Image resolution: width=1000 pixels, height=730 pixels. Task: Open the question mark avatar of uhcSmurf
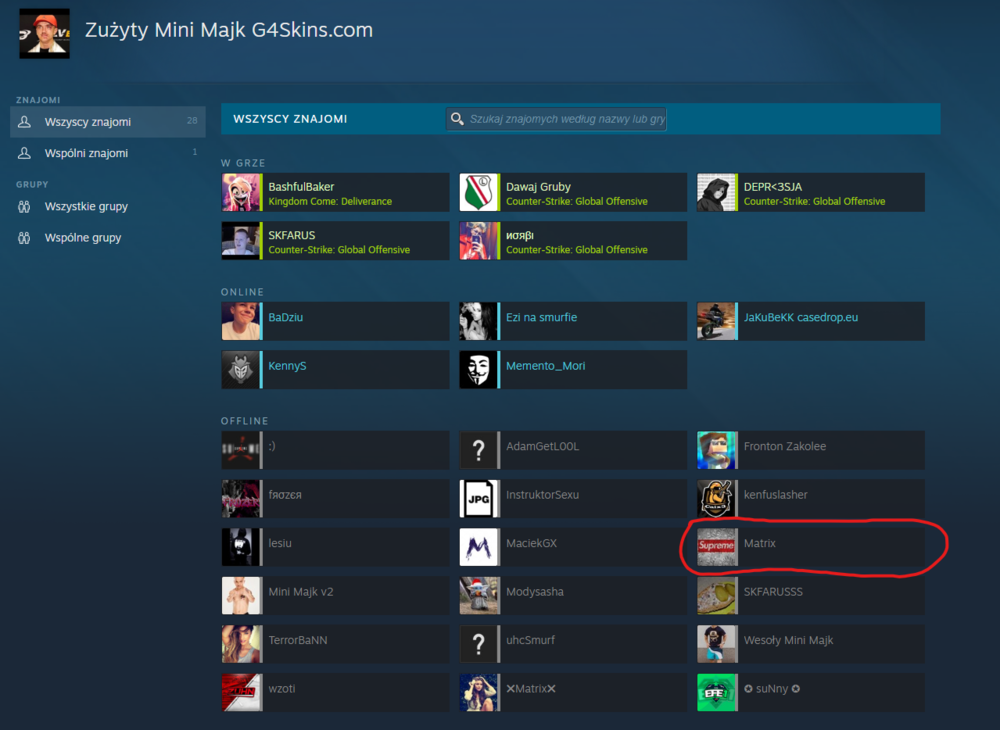click(478, 644)
